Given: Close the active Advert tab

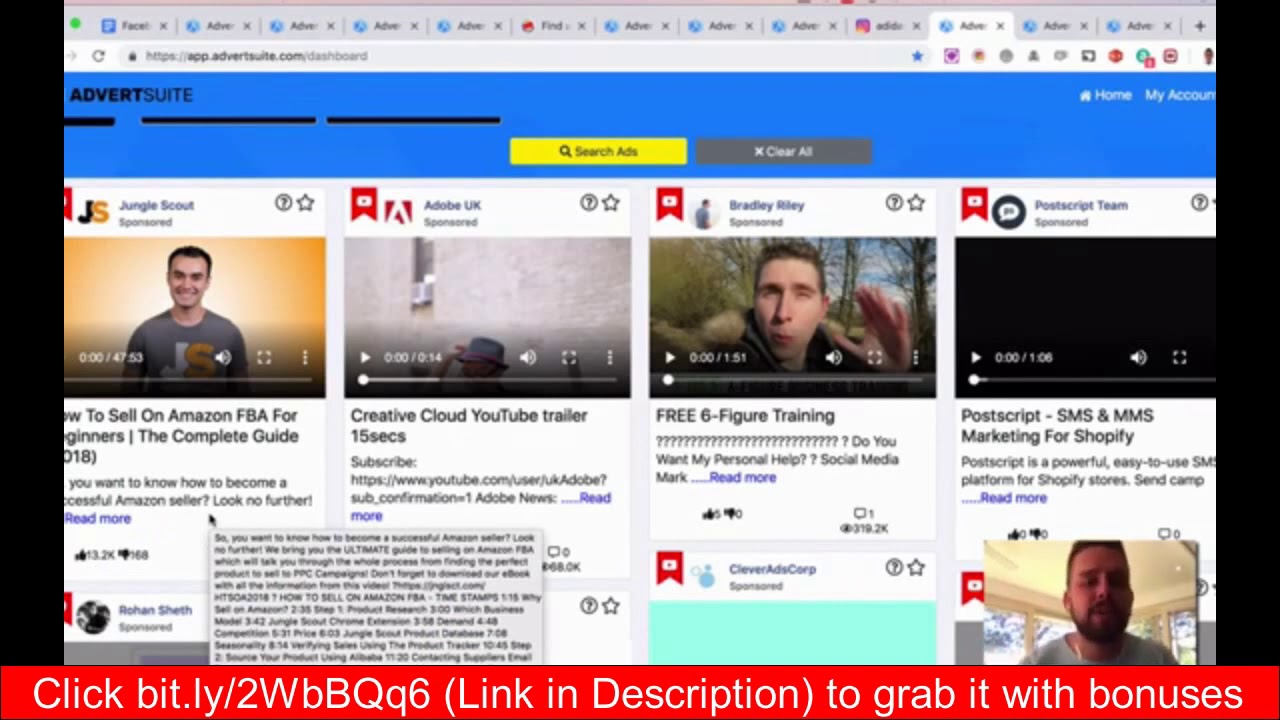Looking at the screenshot, I should [999, 26].
